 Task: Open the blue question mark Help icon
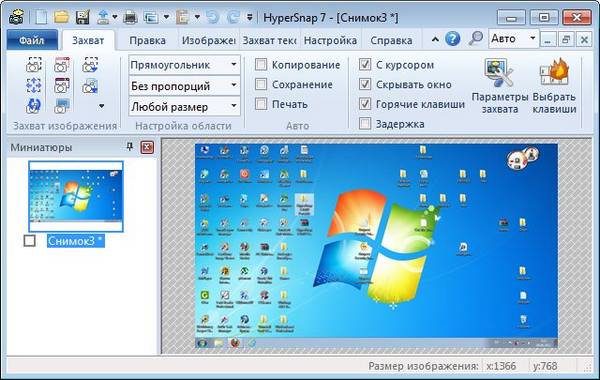(x=453, y=39)
